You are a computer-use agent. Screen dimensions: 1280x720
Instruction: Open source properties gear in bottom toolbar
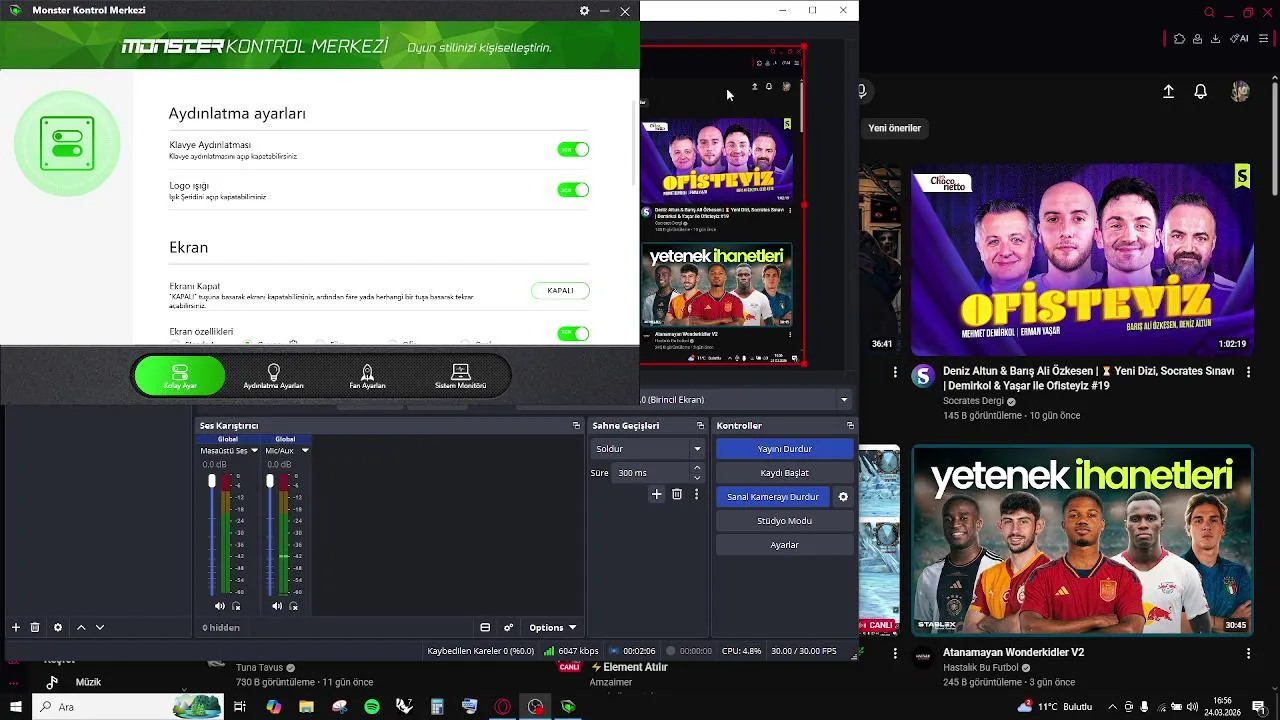(x=58, y=627)
